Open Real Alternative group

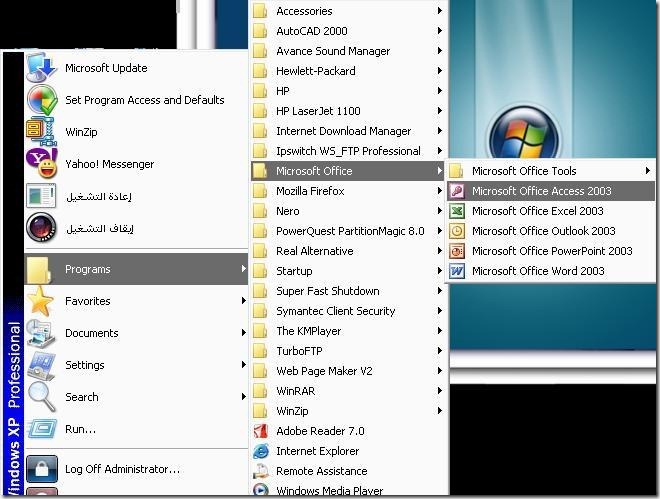(348, 251)
